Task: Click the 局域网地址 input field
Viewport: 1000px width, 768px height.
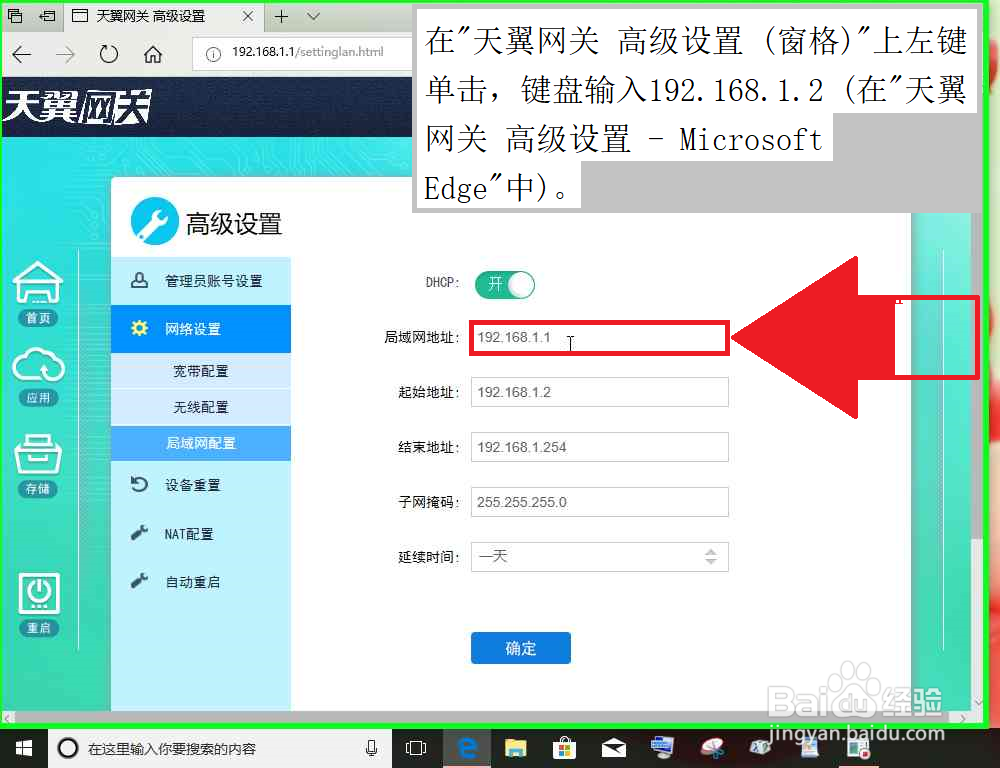Action: click(599, 338)
